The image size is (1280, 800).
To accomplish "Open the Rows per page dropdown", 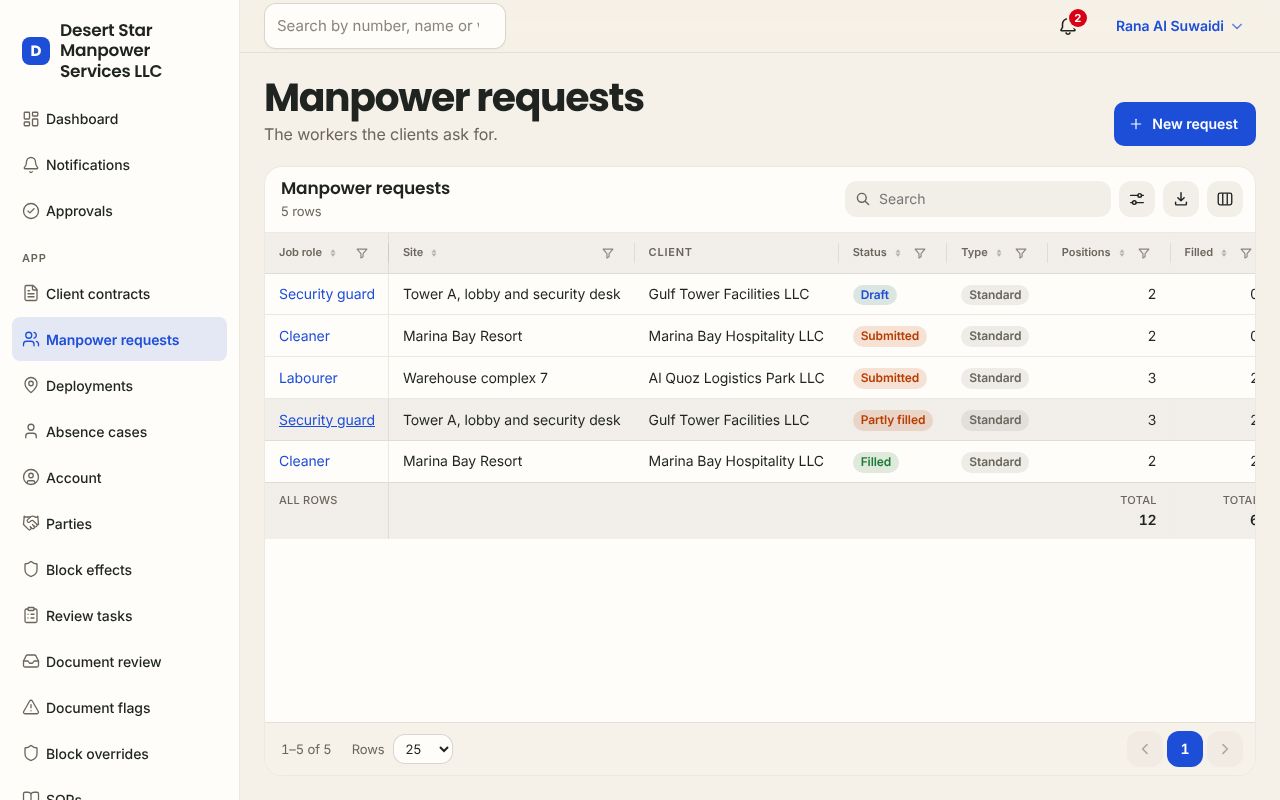I will pyautogui.click(x=423, y=749).
